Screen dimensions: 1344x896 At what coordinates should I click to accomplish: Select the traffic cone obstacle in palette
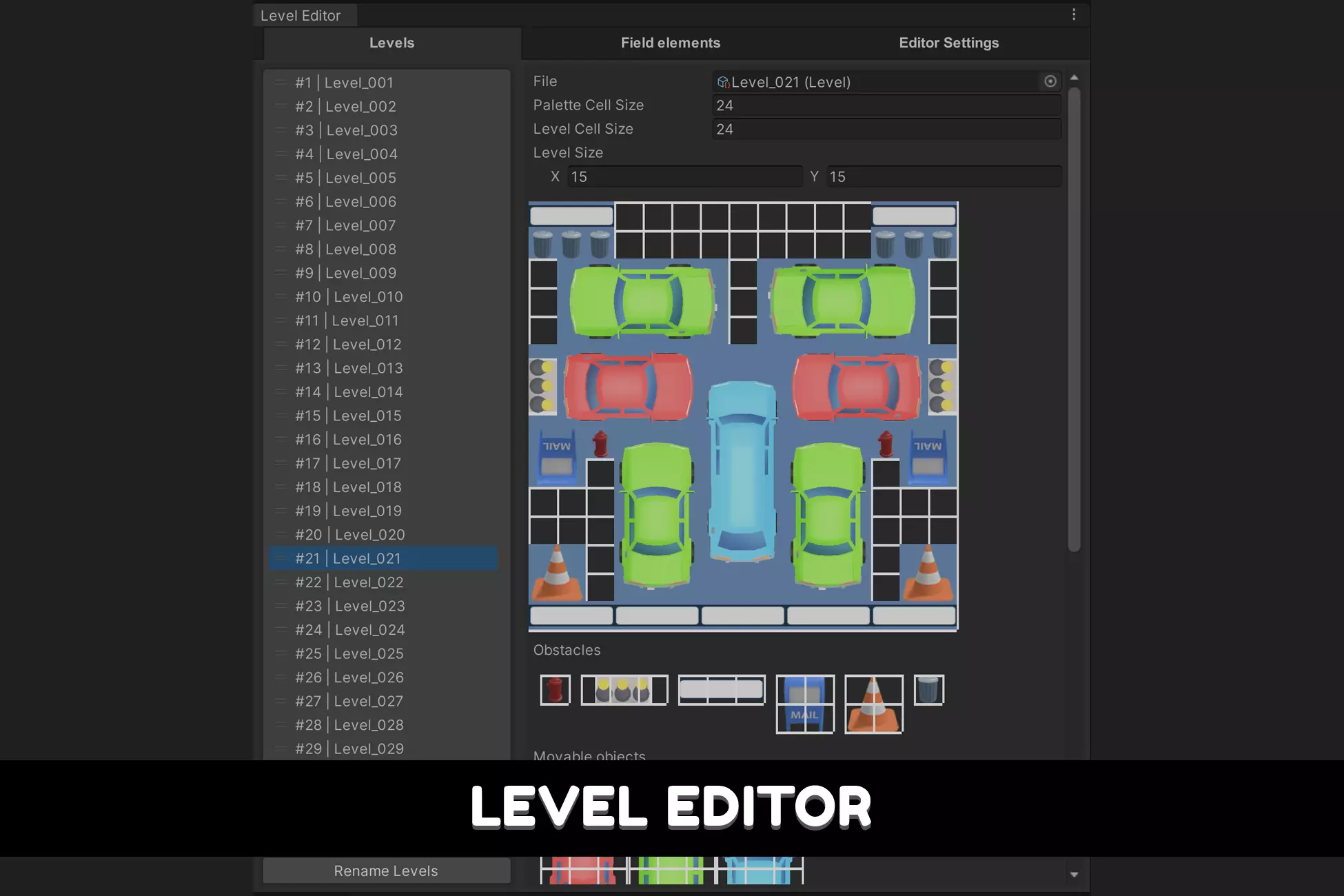tap(873, 704)
